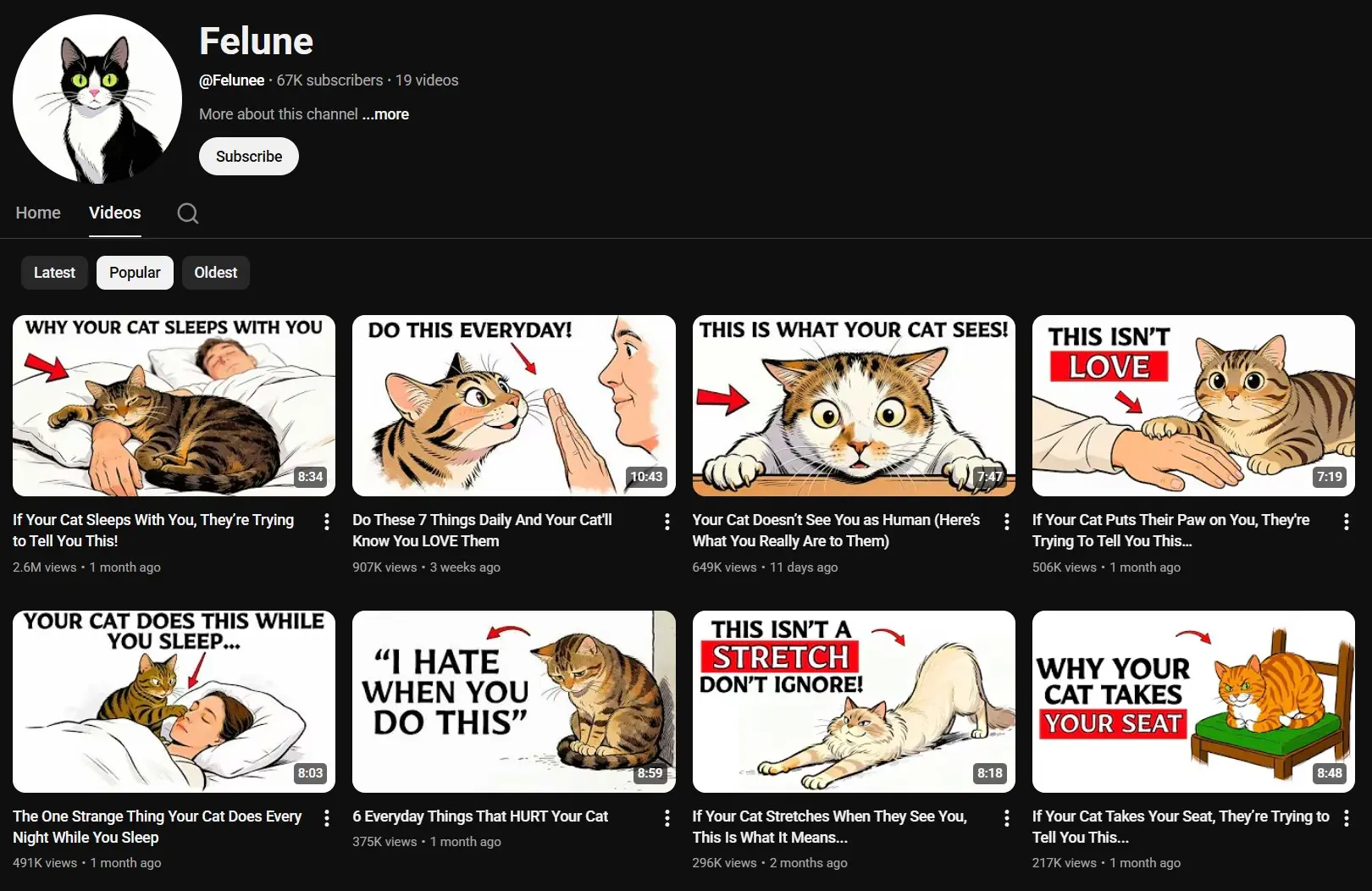Screen dimensions: 1372x891
Task: Open options for 'If Your Cat Stretches When They See You'
Action: click(x=1006, y=817)
